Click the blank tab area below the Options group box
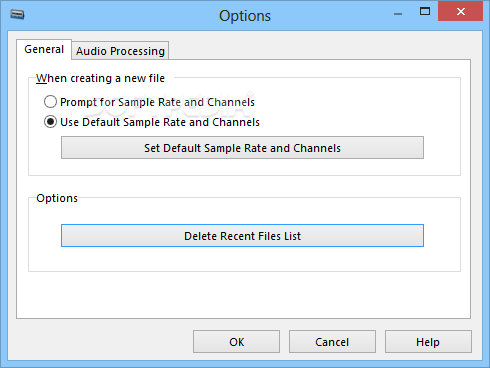Screen dimensions: 490x368 (x=243, y=295)
